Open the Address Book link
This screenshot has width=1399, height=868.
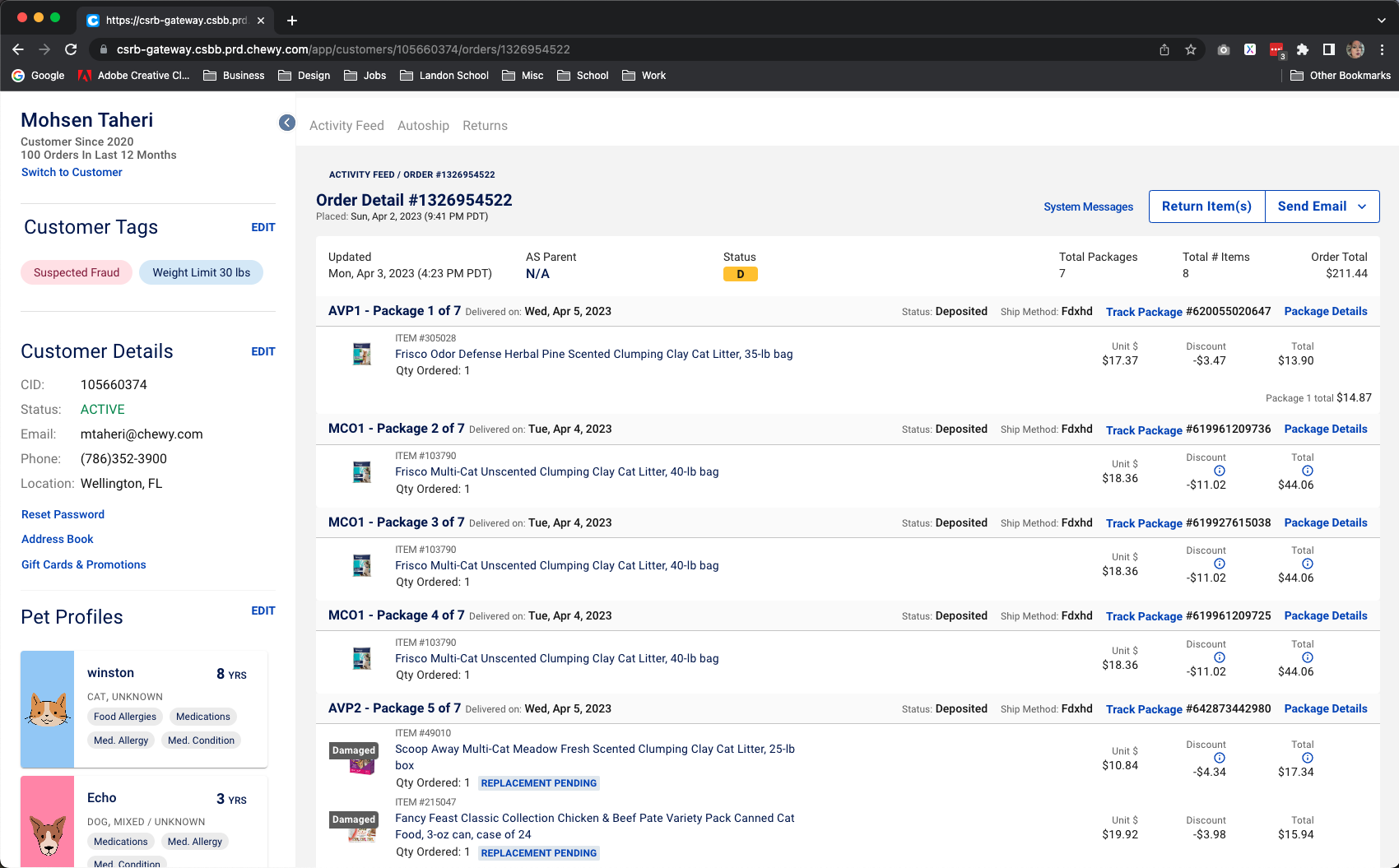[58, 539]
